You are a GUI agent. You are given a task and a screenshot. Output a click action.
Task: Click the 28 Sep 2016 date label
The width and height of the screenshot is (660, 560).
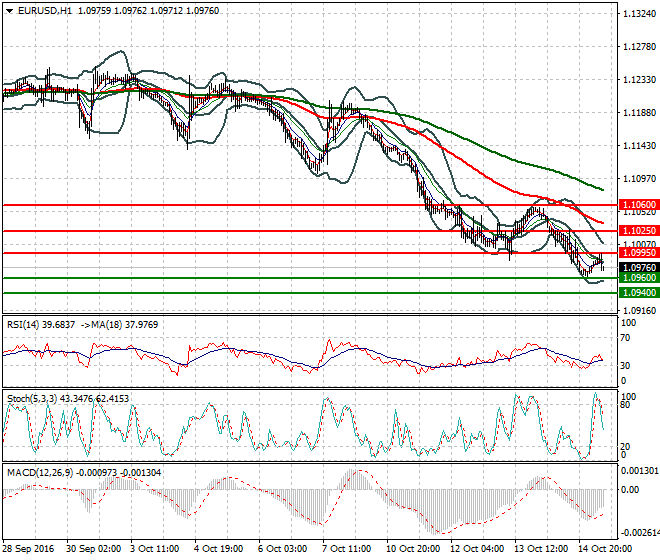30,549
